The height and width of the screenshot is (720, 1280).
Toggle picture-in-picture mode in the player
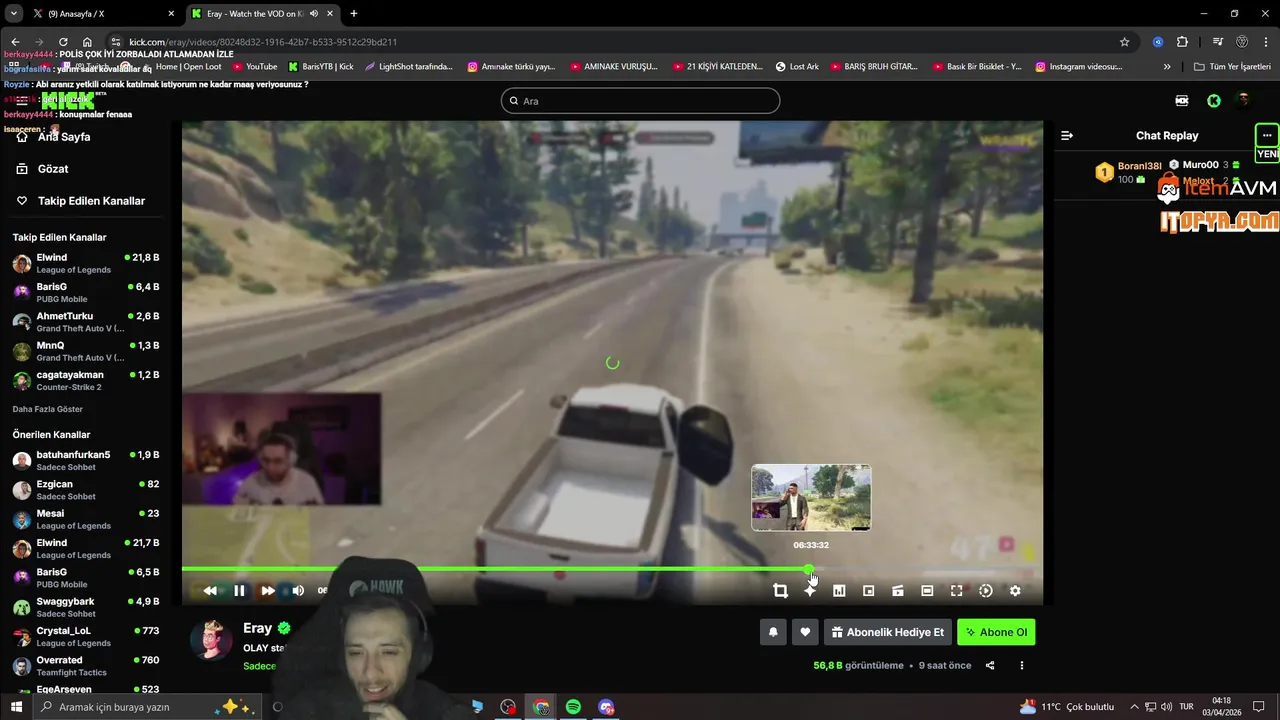(x=868, y=591)
